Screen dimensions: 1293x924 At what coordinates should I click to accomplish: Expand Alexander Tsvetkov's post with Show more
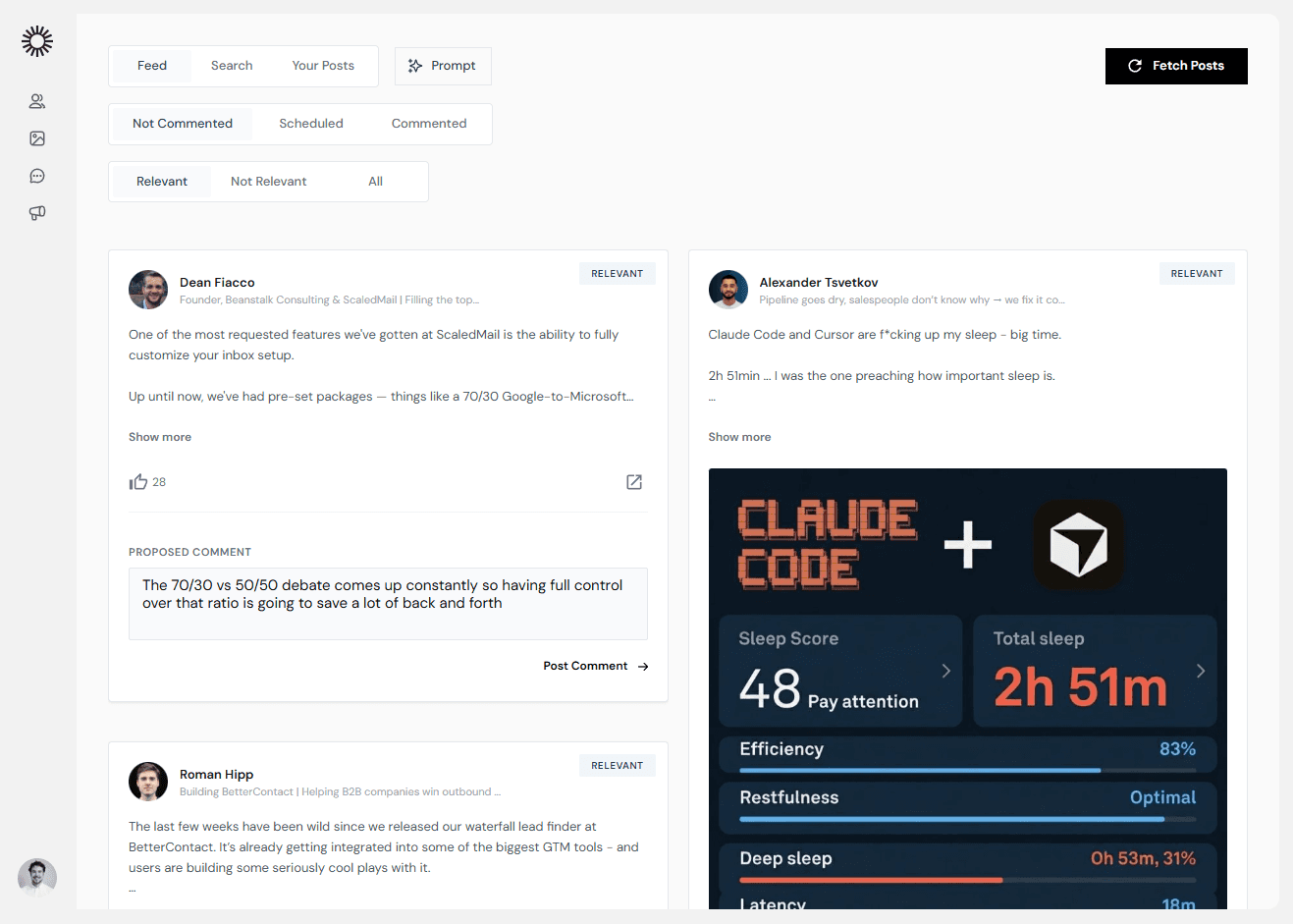pyautogui.click(x=739, y=437)
